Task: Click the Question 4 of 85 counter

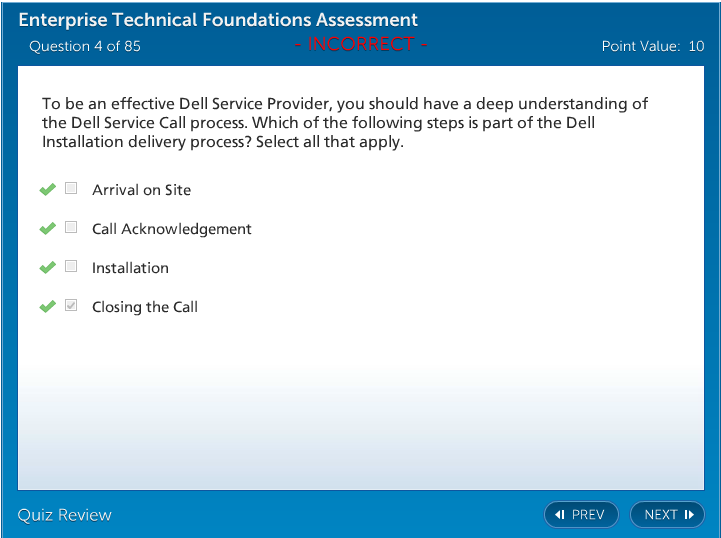Action: [x=85, y=46]
